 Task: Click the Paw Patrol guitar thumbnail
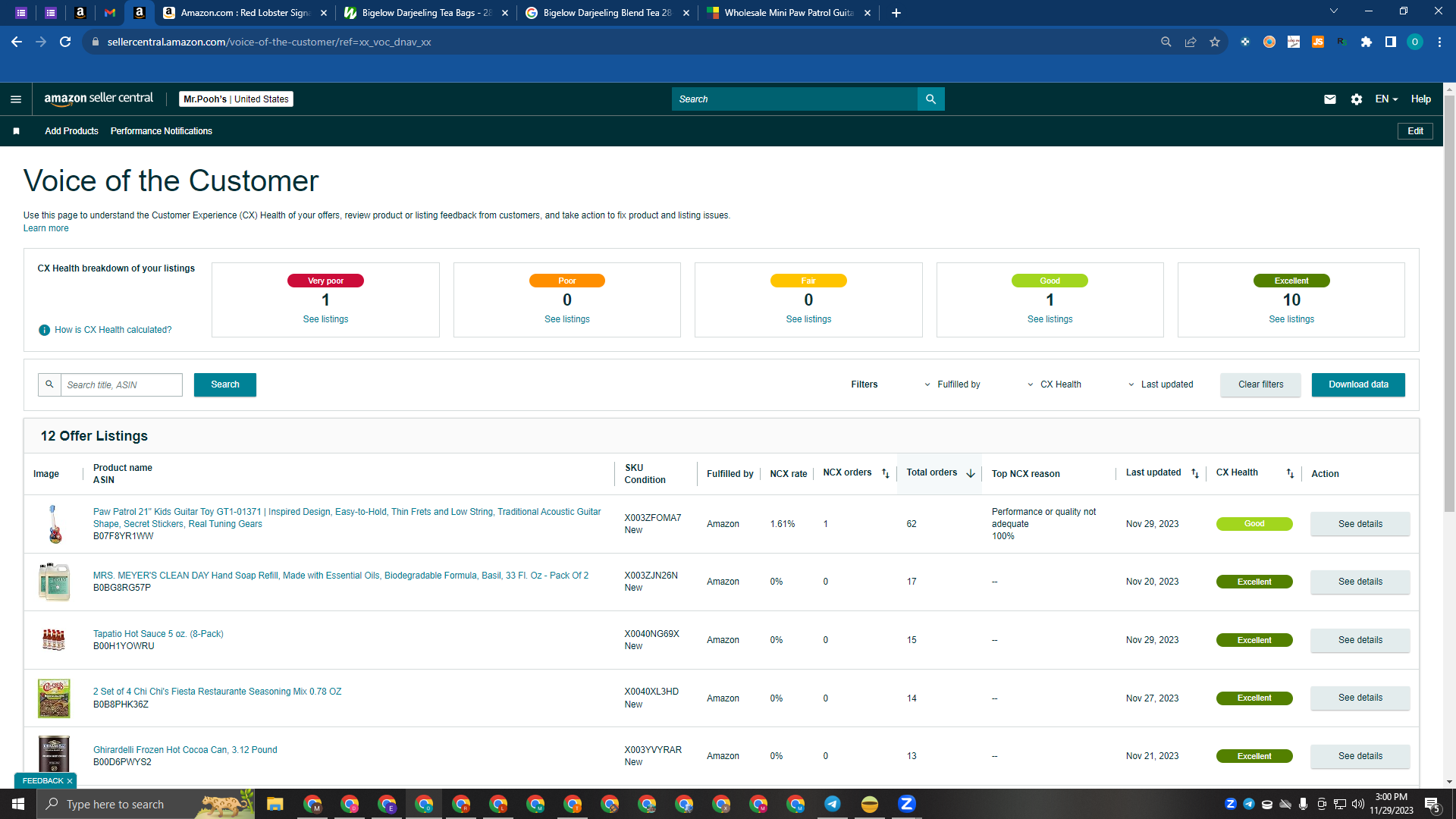click(x=54, y=524)
